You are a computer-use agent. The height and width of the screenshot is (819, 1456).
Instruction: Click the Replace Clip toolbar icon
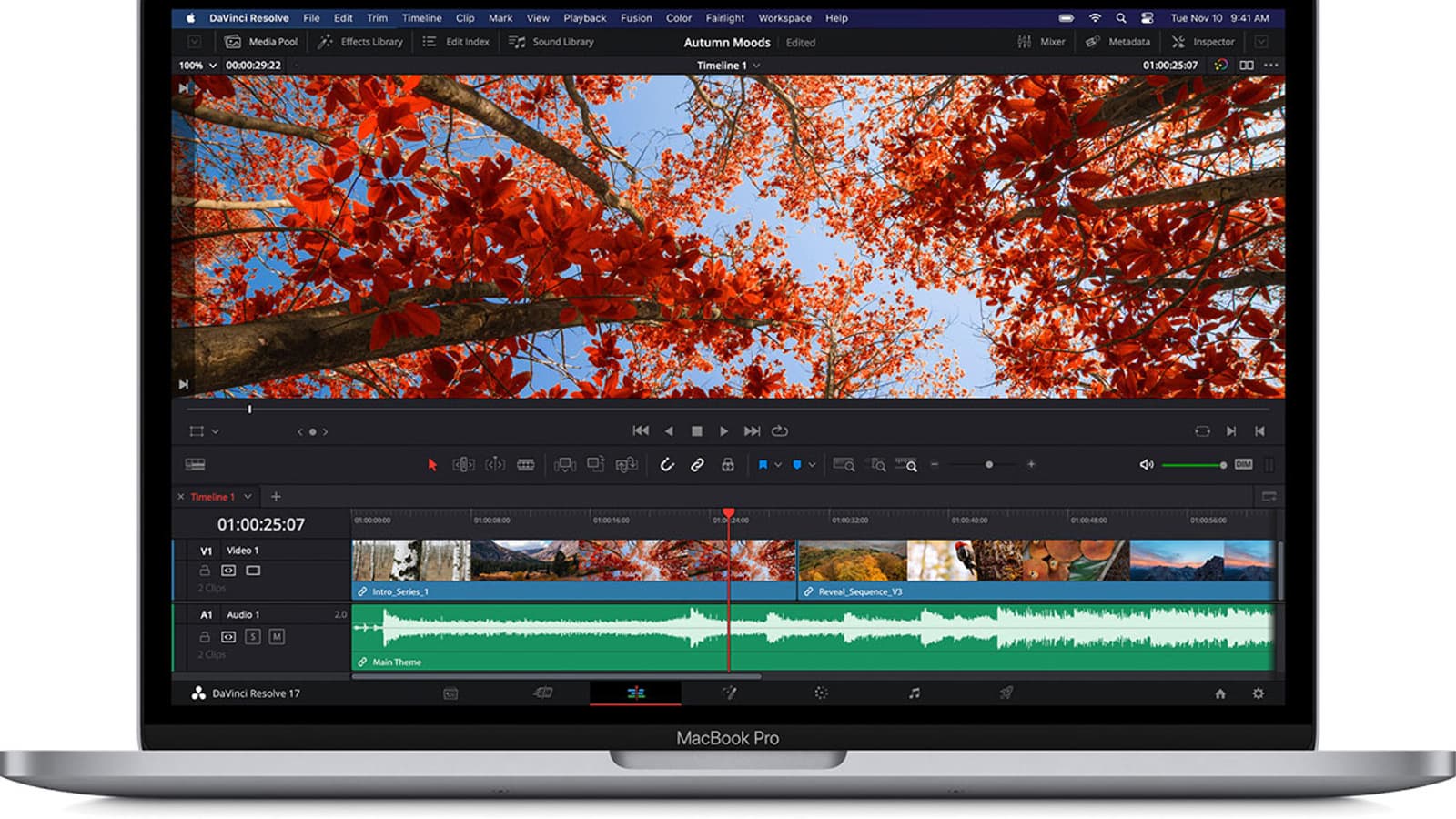coord(626,465)
